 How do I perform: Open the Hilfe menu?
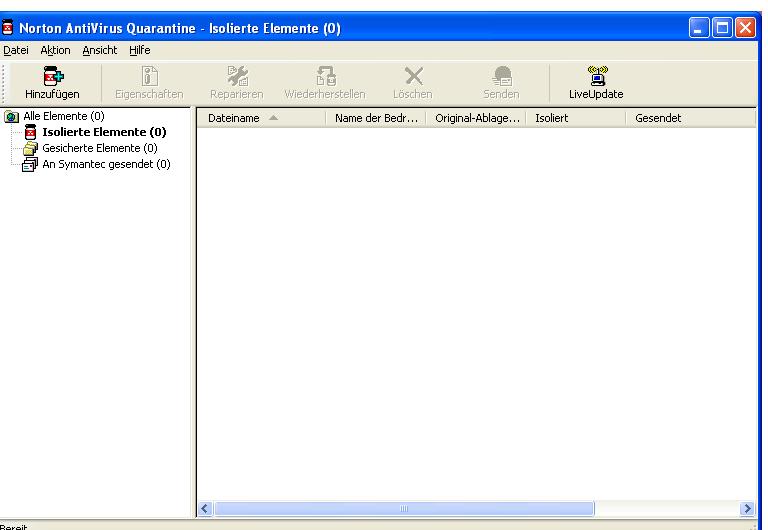(140, 50)
